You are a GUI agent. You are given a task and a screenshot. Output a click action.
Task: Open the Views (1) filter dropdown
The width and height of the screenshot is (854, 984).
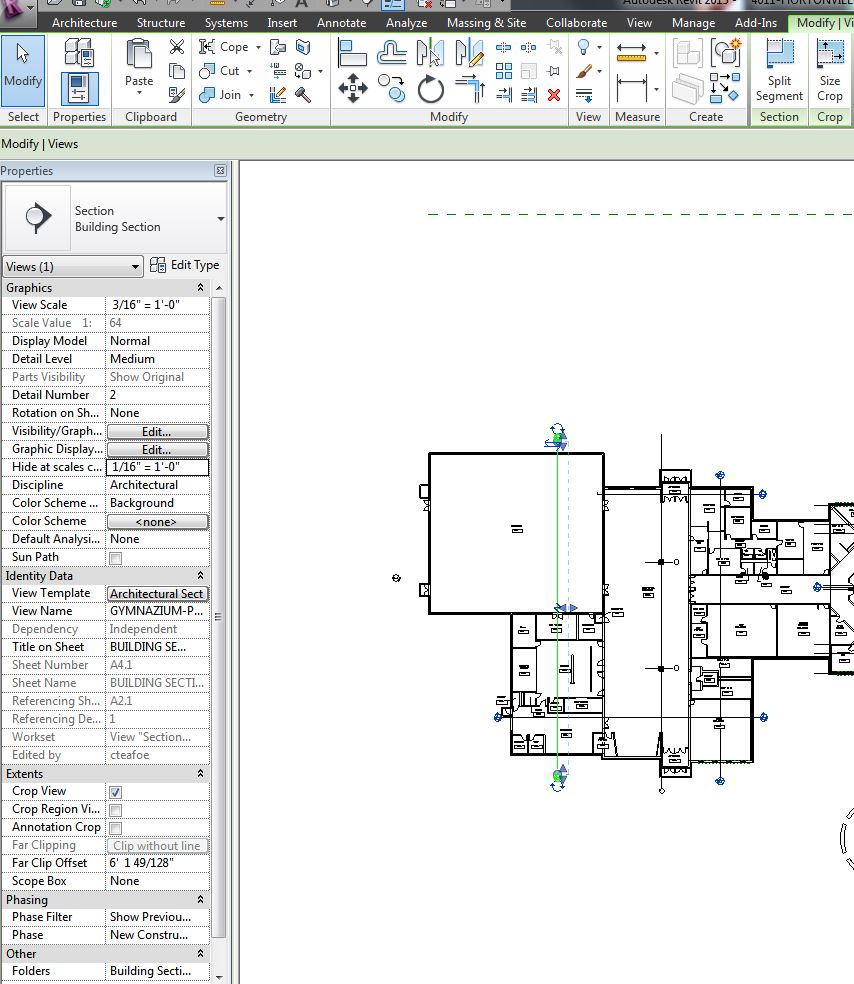point(74,267)
